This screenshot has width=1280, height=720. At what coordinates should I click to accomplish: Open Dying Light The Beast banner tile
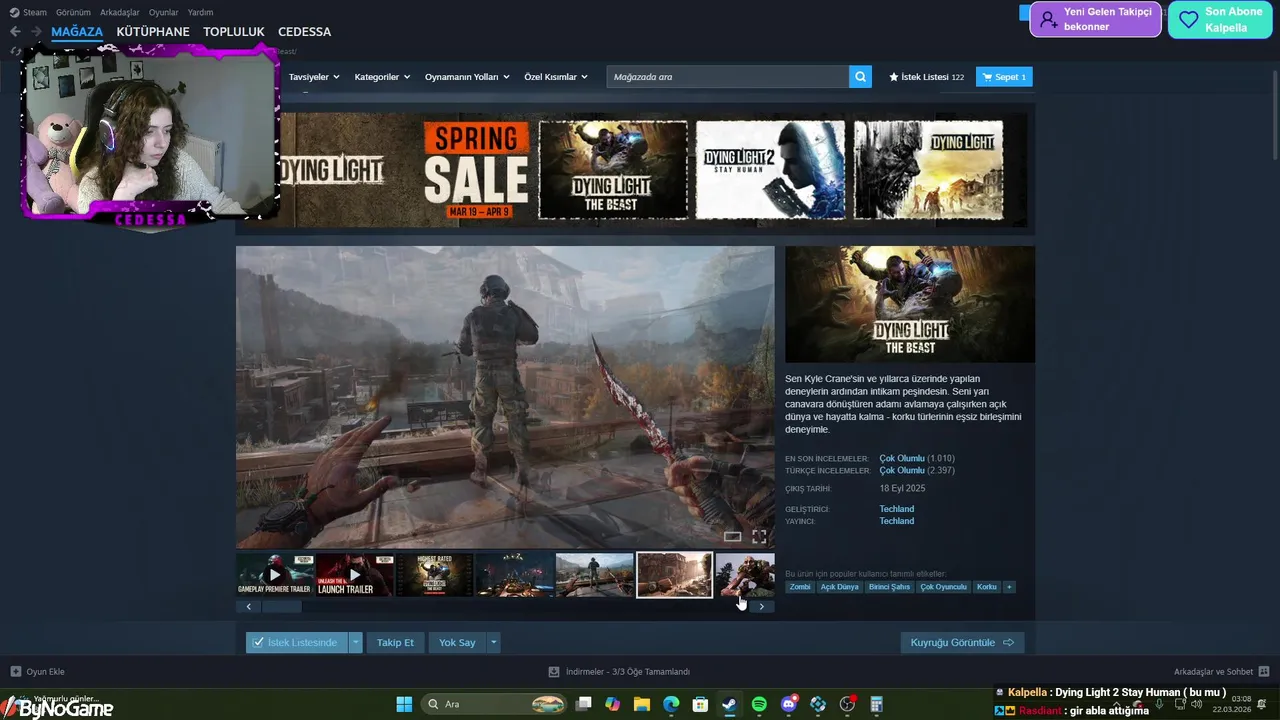(x=613, y=170)
